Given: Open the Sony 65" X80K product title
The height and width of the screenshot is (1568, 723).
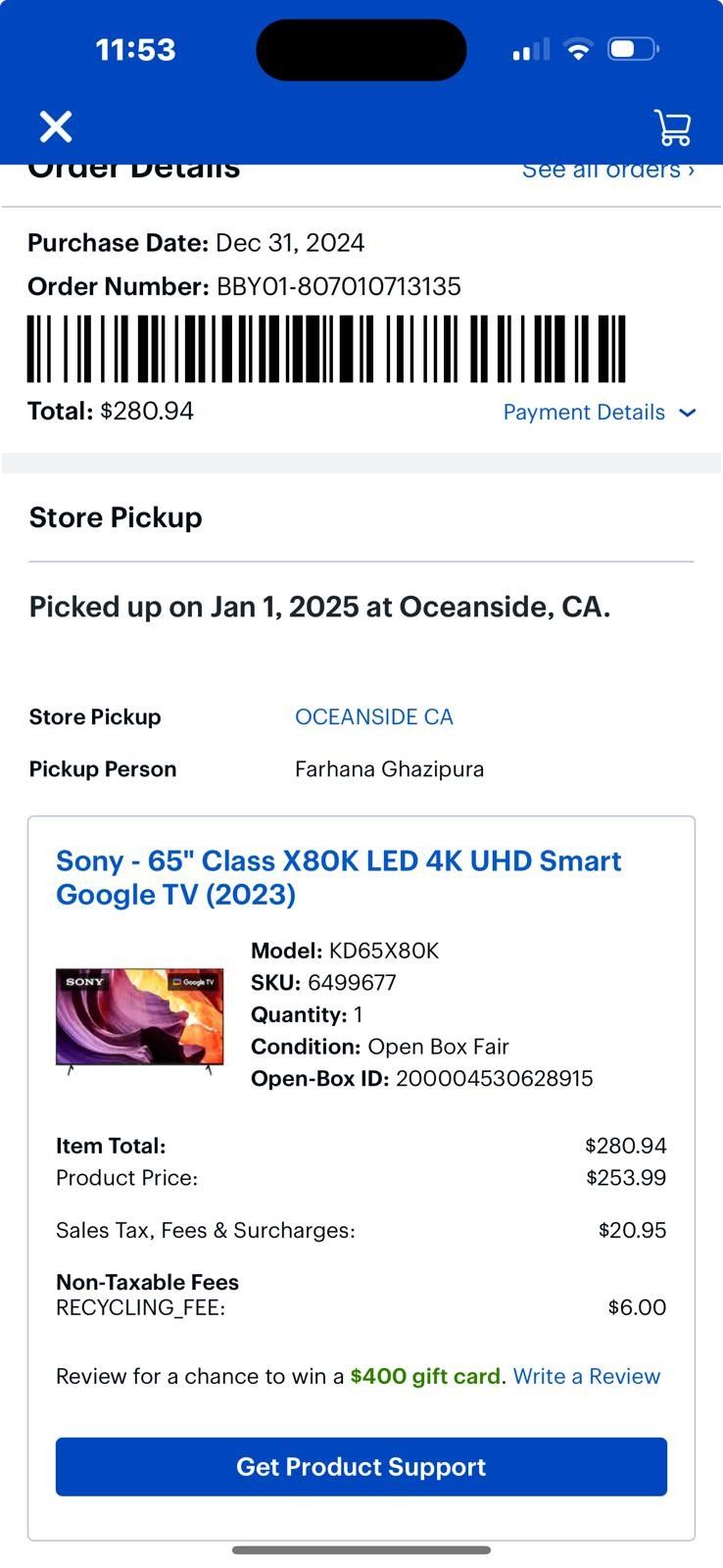Looking at the screenshot, I should pos(339,877).
